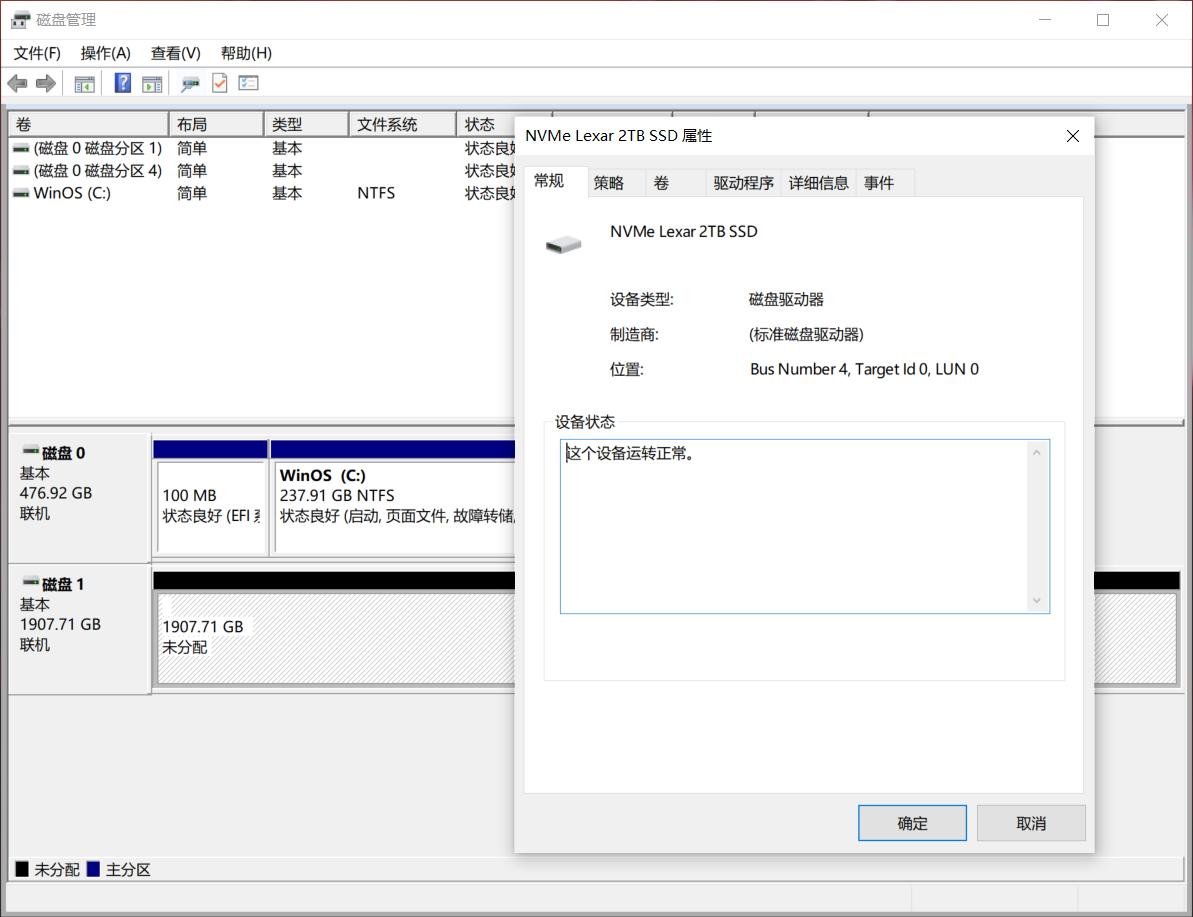Click the 确定 button
Image resolution: width=1193 pixels, height=917 pixels.
pyautogui.click(x=911, y=822)
